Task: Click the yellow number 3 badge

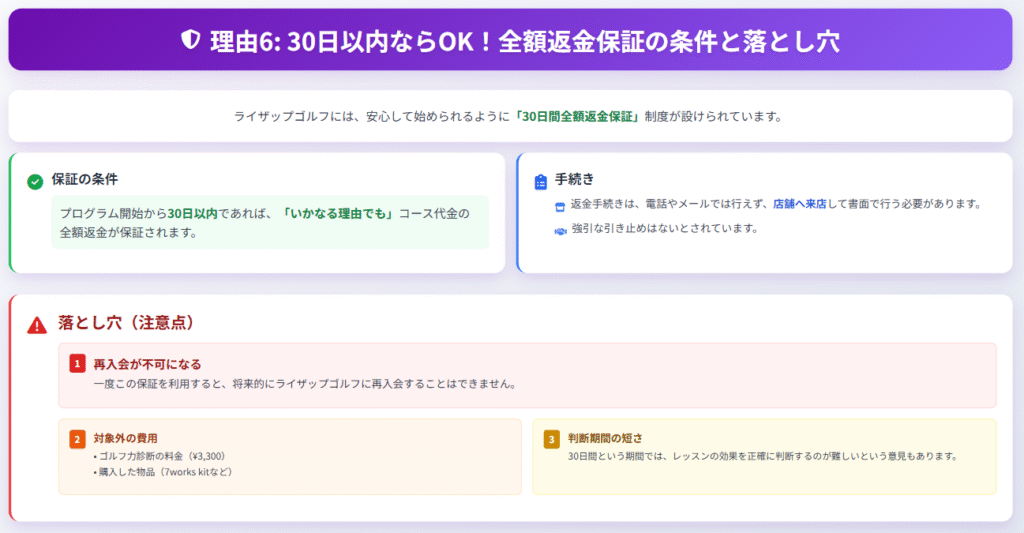Action: [552, 439]
